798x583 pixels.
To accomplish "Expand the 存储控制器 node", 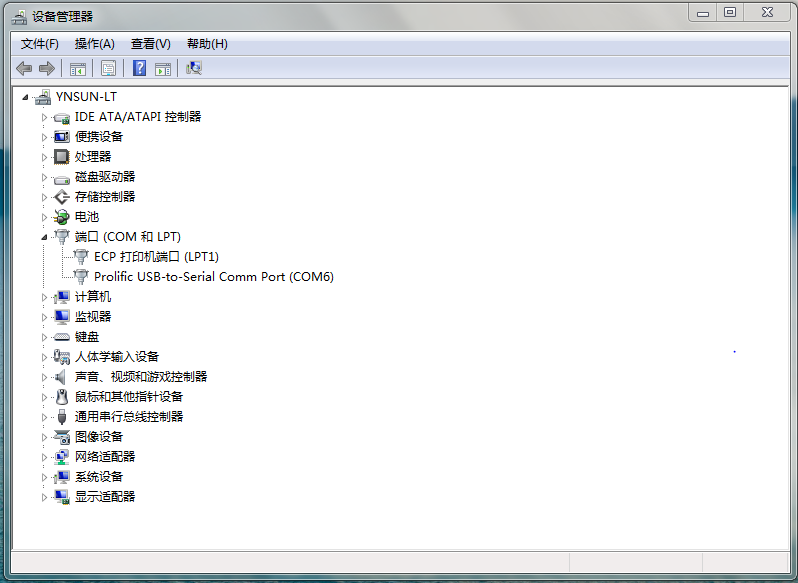I will pos(44,197).
